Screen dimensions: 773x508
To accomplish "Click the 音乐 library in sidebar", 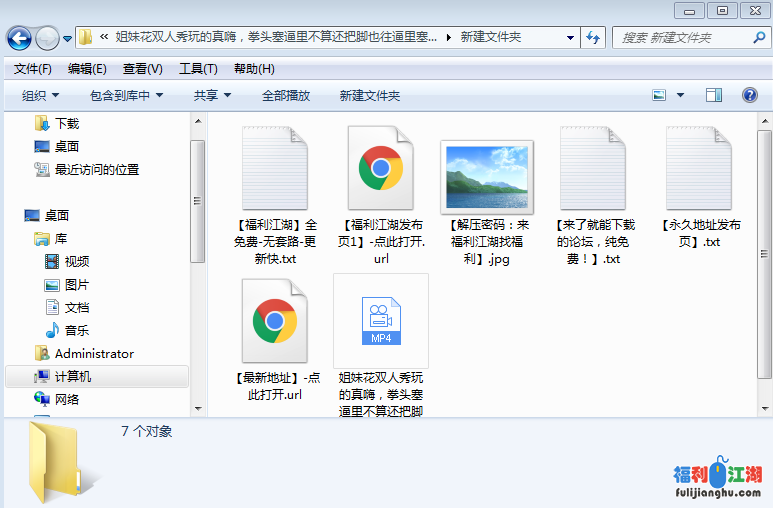I will point(76,330).
